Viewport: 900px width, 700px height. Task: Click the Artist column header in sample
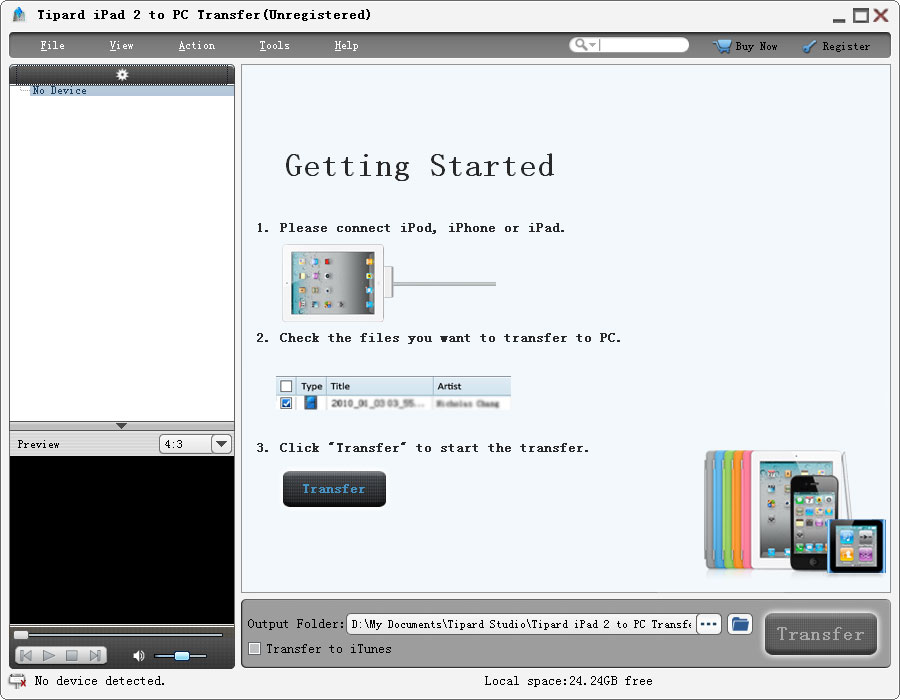[472, 386]
